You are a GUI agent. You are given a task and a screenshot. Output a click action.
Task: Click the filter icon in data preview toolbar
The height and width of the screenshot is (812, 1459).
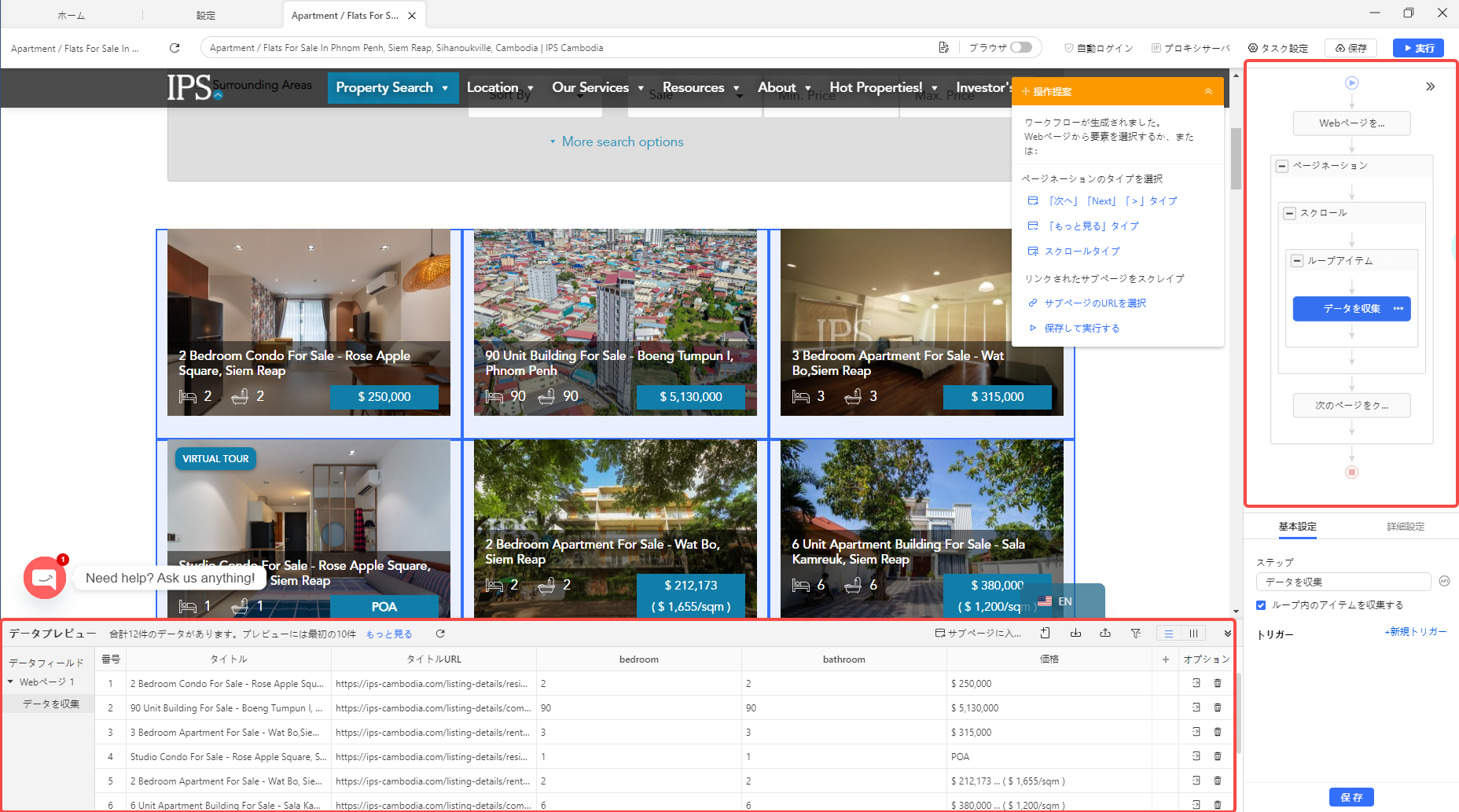(1135, 634)
